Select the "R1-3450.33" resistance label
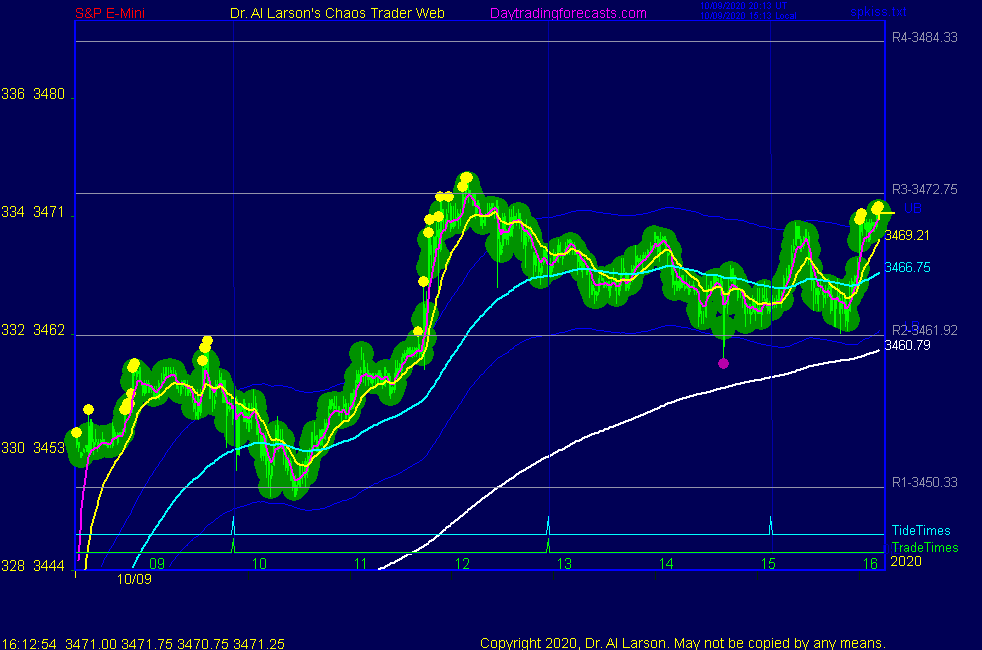The image size is (982, 650). pos(924,482)
